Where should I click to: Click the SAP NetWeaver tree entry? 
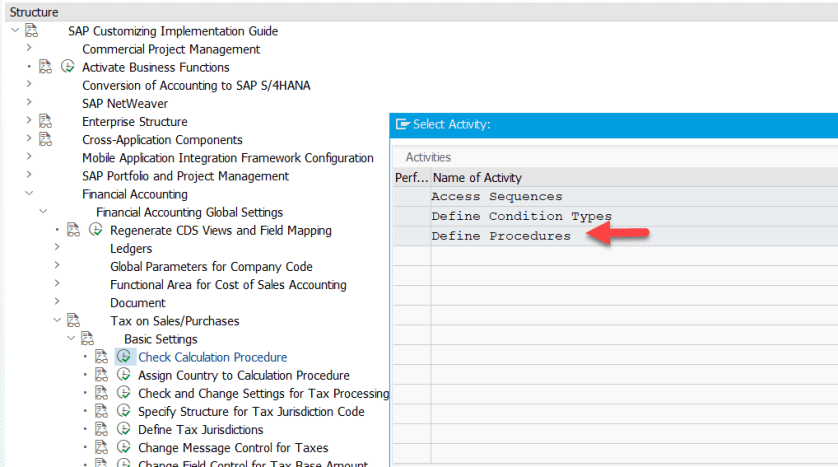(x=125, y=103)
